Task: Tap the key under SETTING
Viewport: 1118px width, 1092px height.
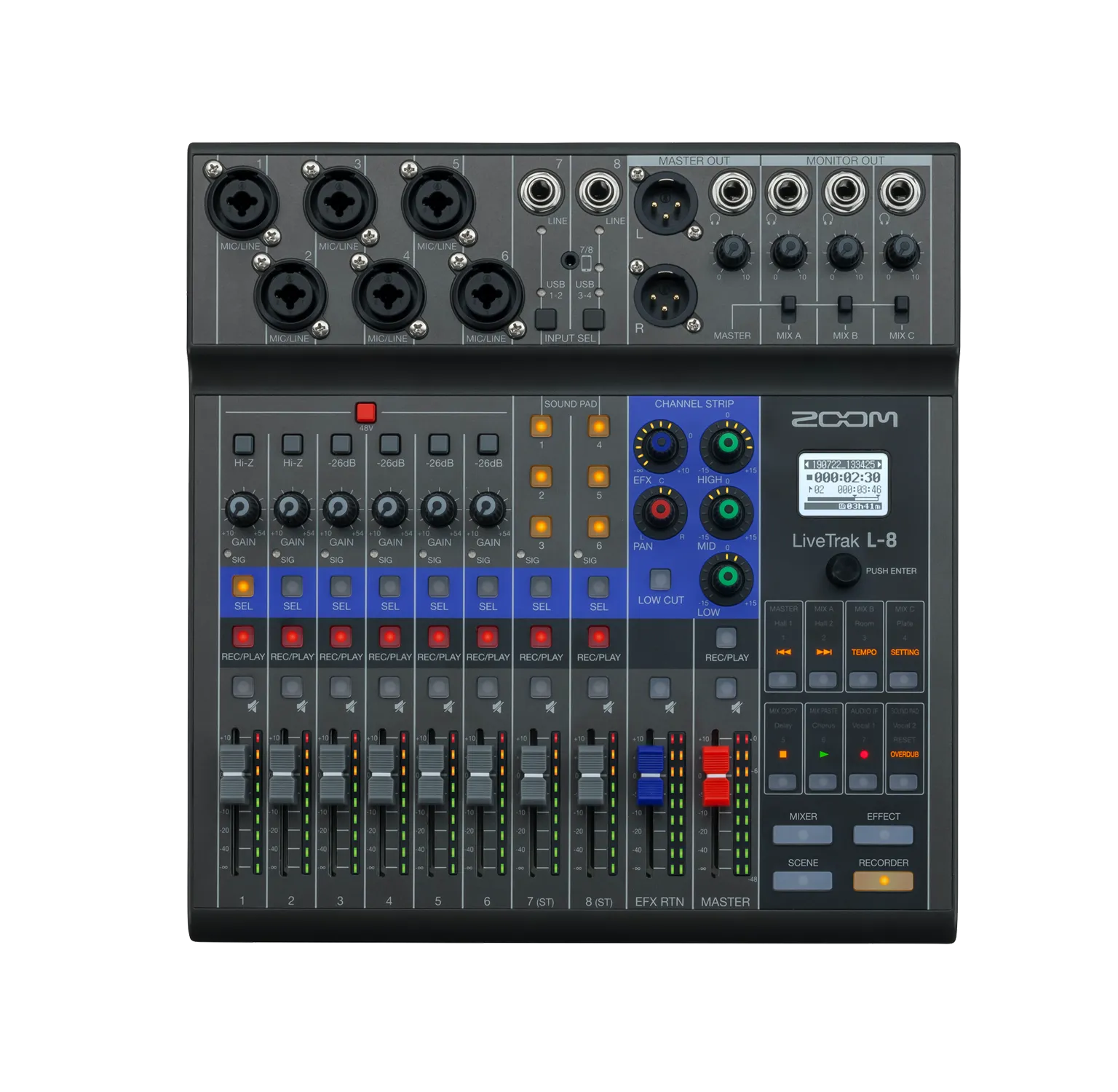Action: click(x=903, y=680)
